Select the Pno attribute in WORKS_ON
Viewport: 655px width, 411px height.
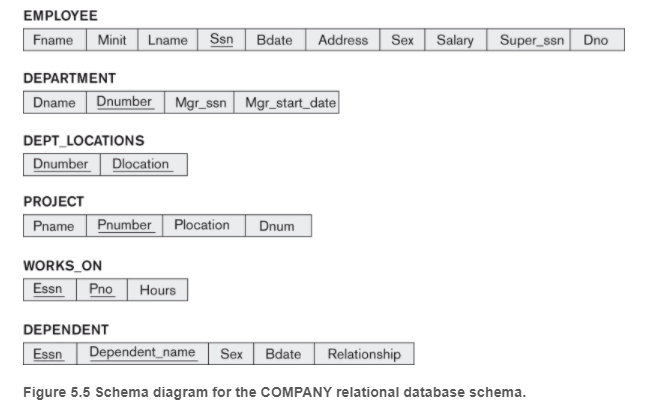(x=103, y=290)
